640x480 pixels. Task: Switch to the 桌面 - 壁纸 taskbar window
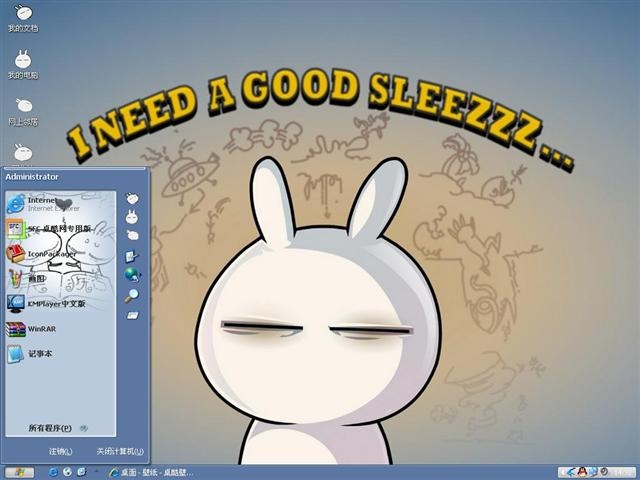[151, 472]
